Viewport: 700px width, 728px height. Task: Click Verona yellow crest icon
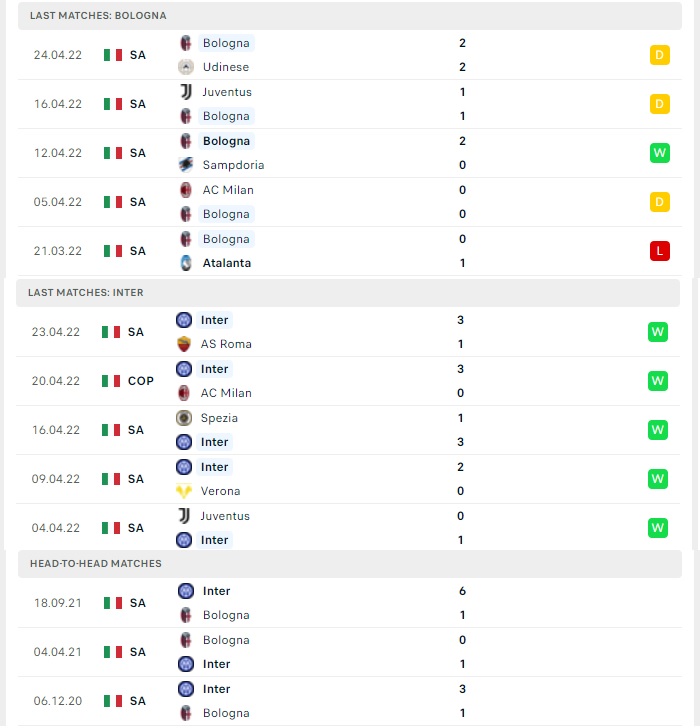tap(184, 491)
